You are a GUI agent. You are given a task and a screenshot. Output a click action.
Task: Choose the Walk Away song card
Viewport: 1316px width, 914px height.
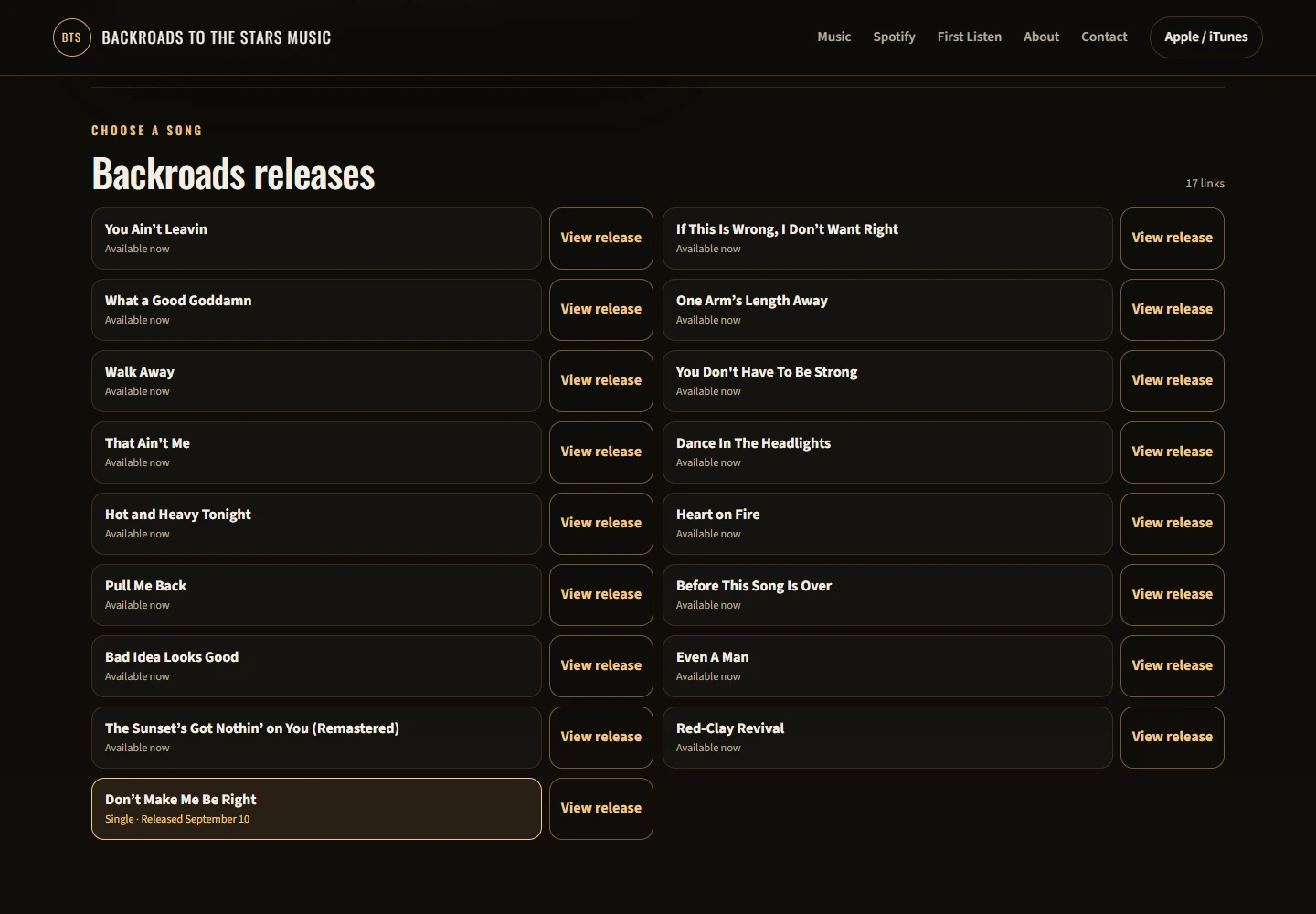pyautogui.click(x=316, y=381)
